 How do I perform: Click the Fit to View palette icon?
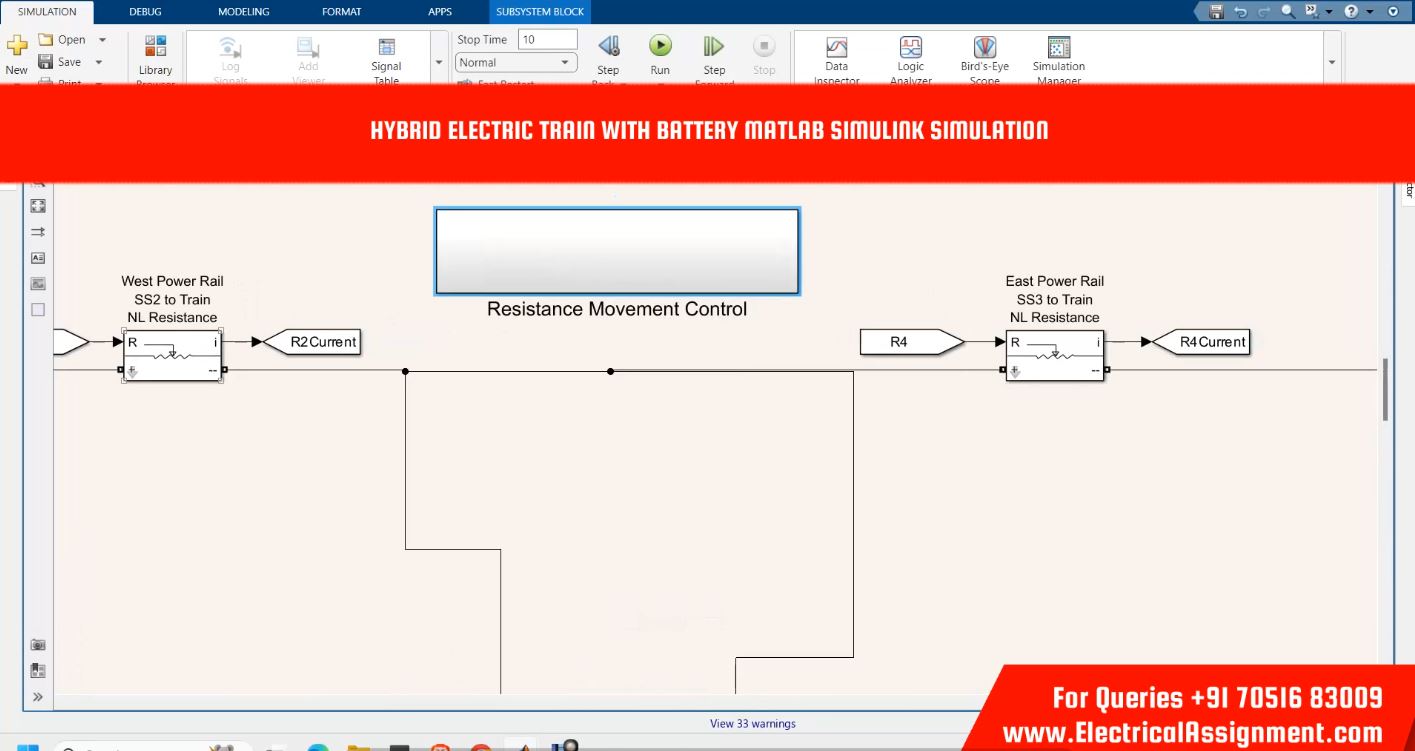[38, 205]
